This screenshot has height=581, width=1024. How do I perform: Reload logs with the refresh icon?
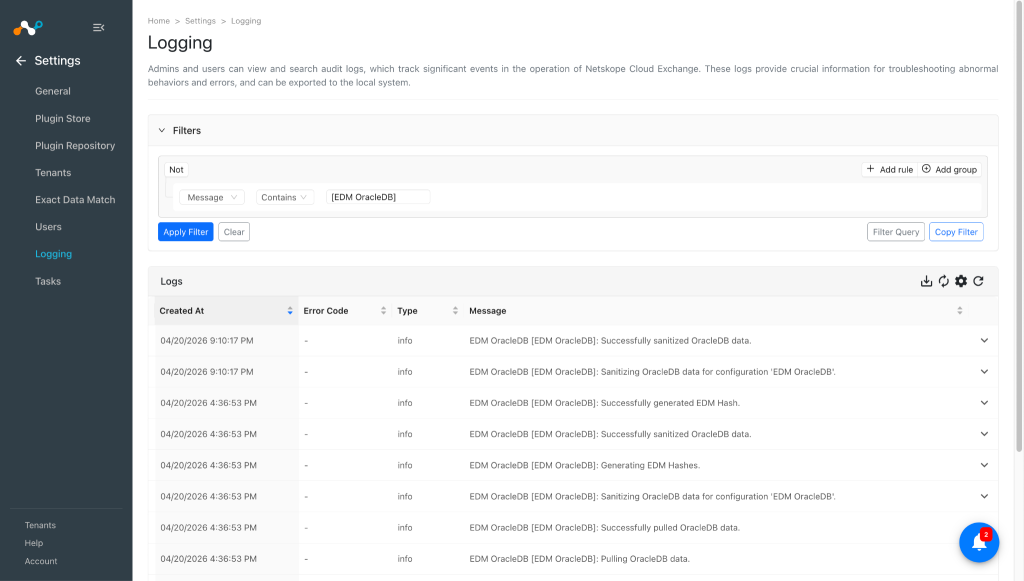978,281
